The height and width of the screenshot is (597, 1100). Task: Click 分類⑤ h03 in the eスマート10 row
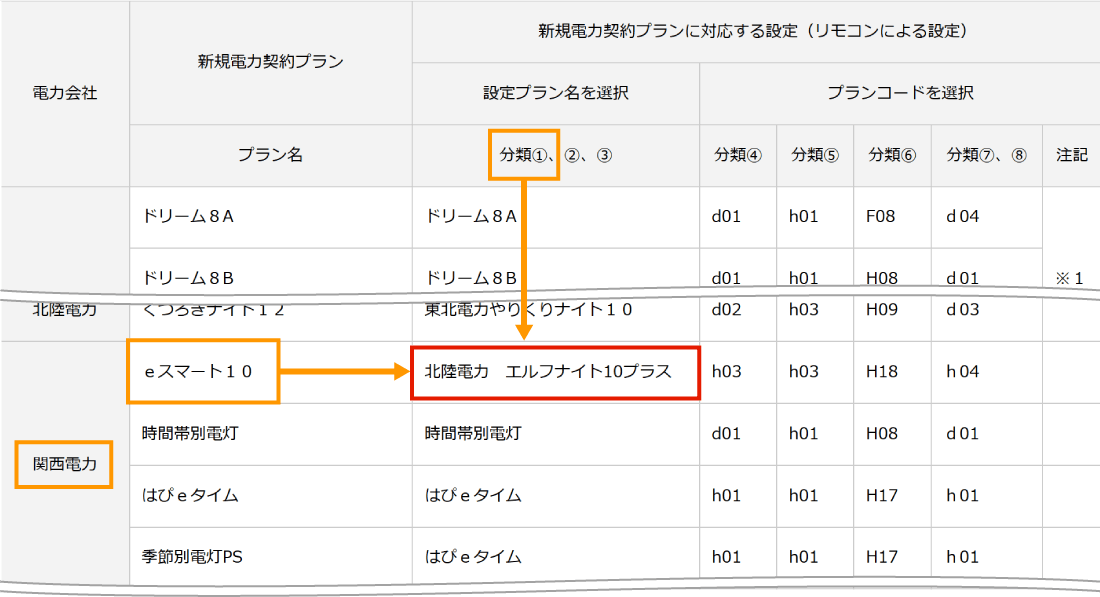click(x=803, y=372)
